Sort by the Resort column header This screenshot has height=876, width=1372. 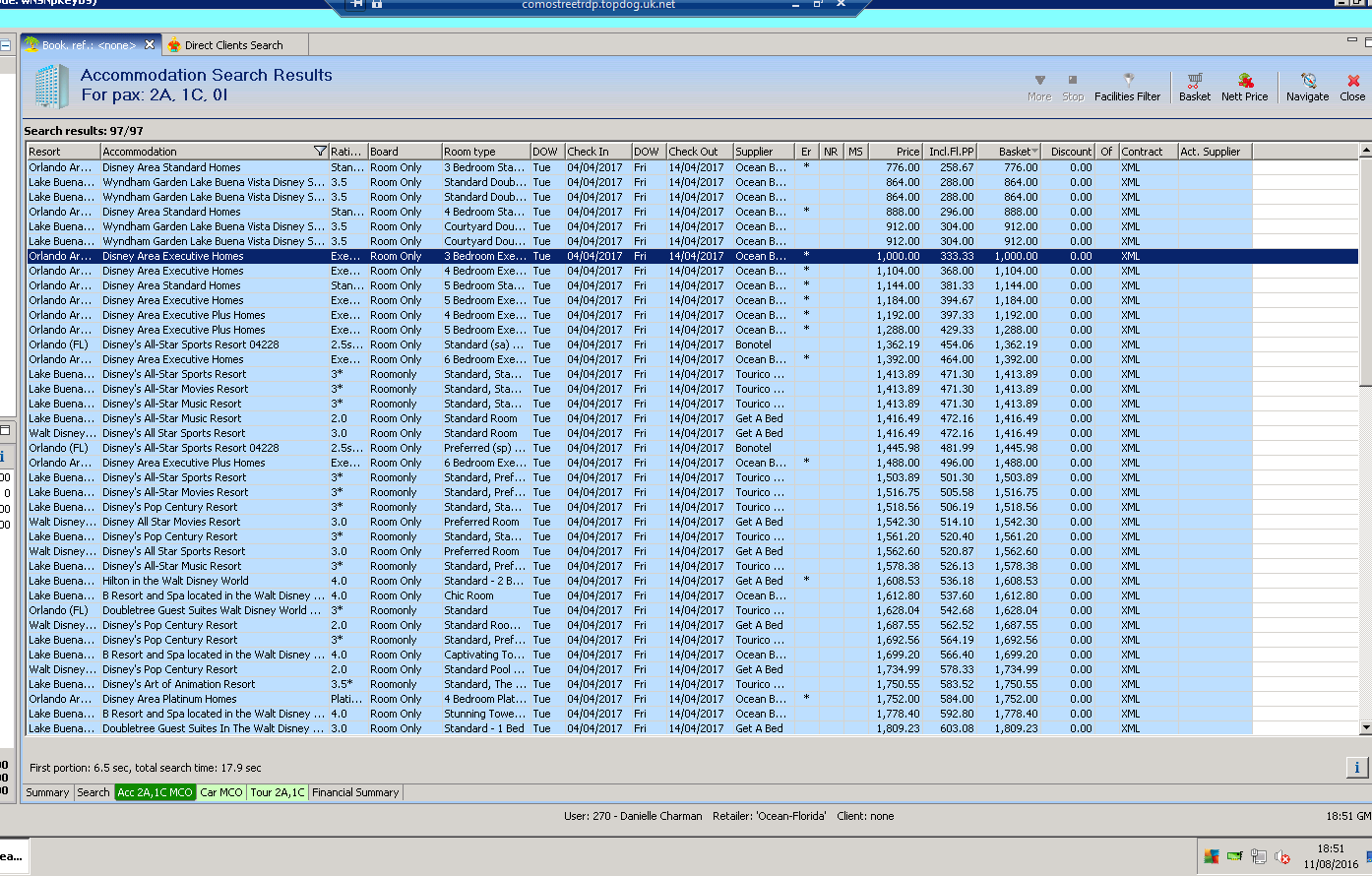click(x=63, y=152)
